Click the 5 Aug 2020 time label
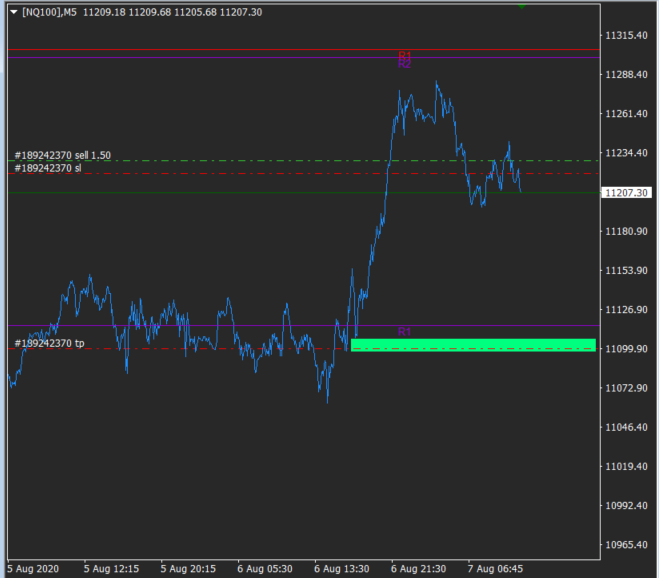 pyautogui.click(x=33, y=569)
